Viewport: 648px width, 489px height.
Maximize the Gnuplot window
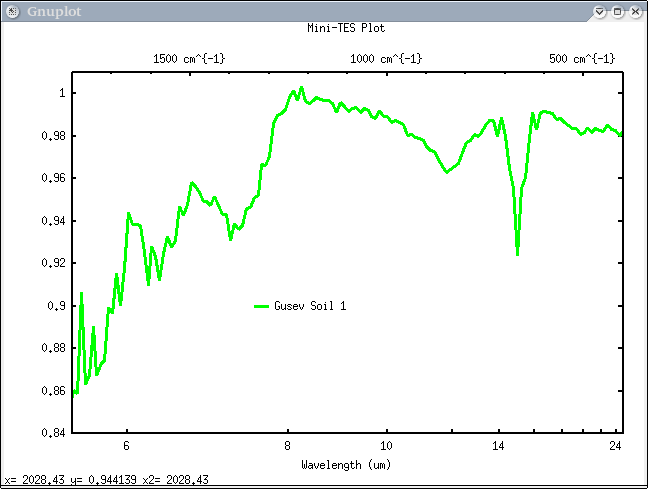tap(617, 12)
